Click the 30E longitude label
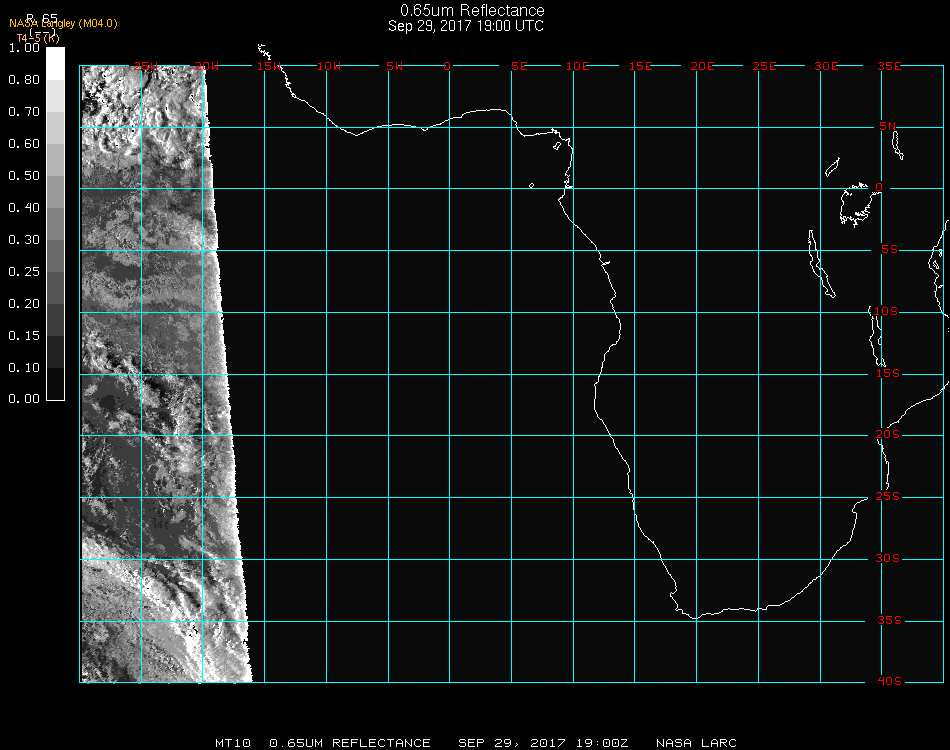 [826, 66]
